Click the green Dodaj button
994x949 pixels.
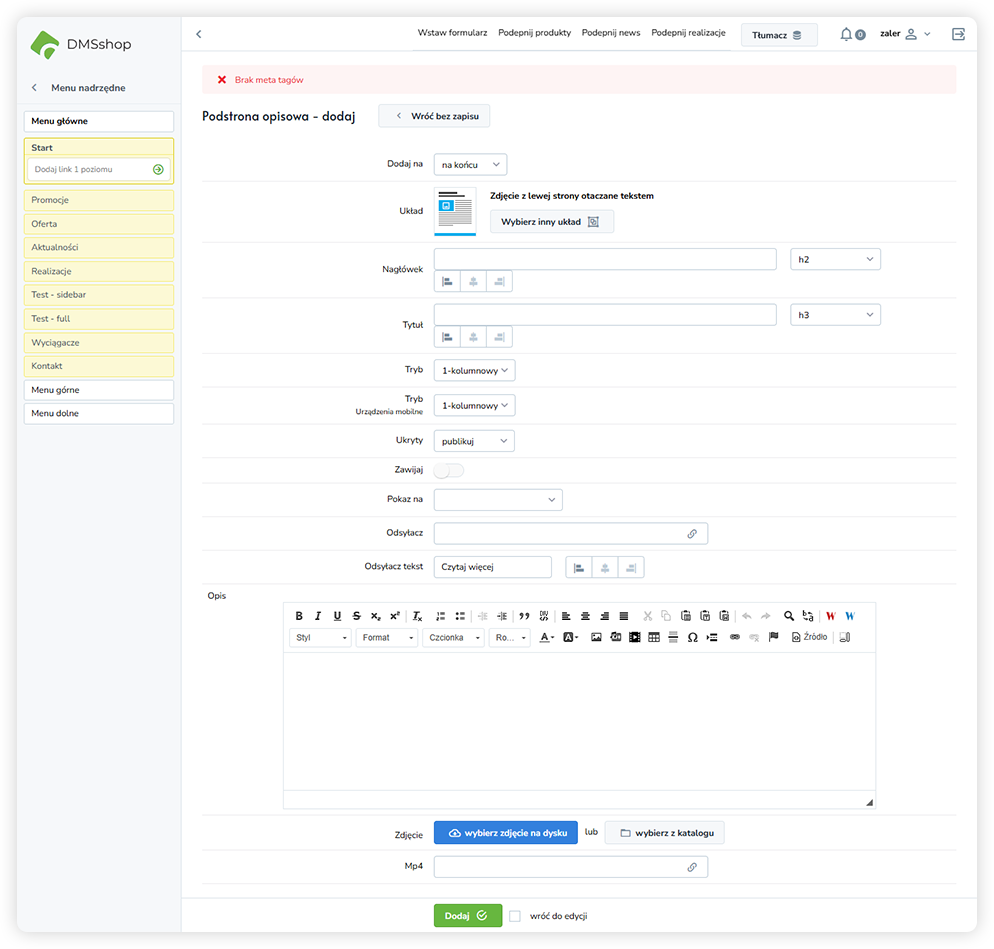point(467,915)
